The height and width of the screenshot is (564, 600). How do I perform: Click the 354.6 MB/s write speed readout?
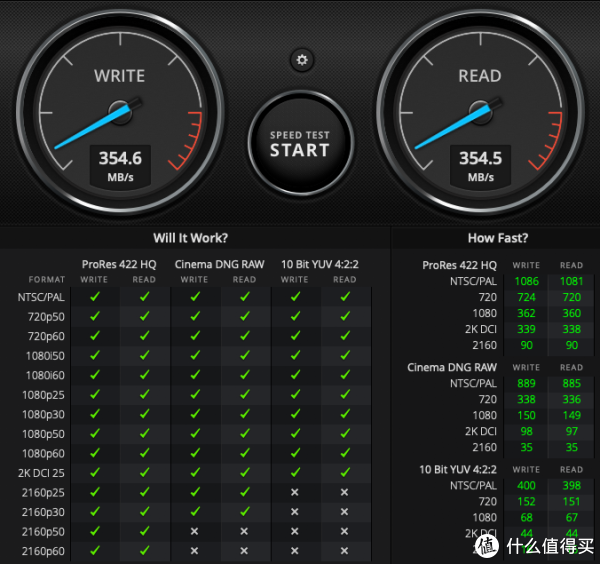120,167
